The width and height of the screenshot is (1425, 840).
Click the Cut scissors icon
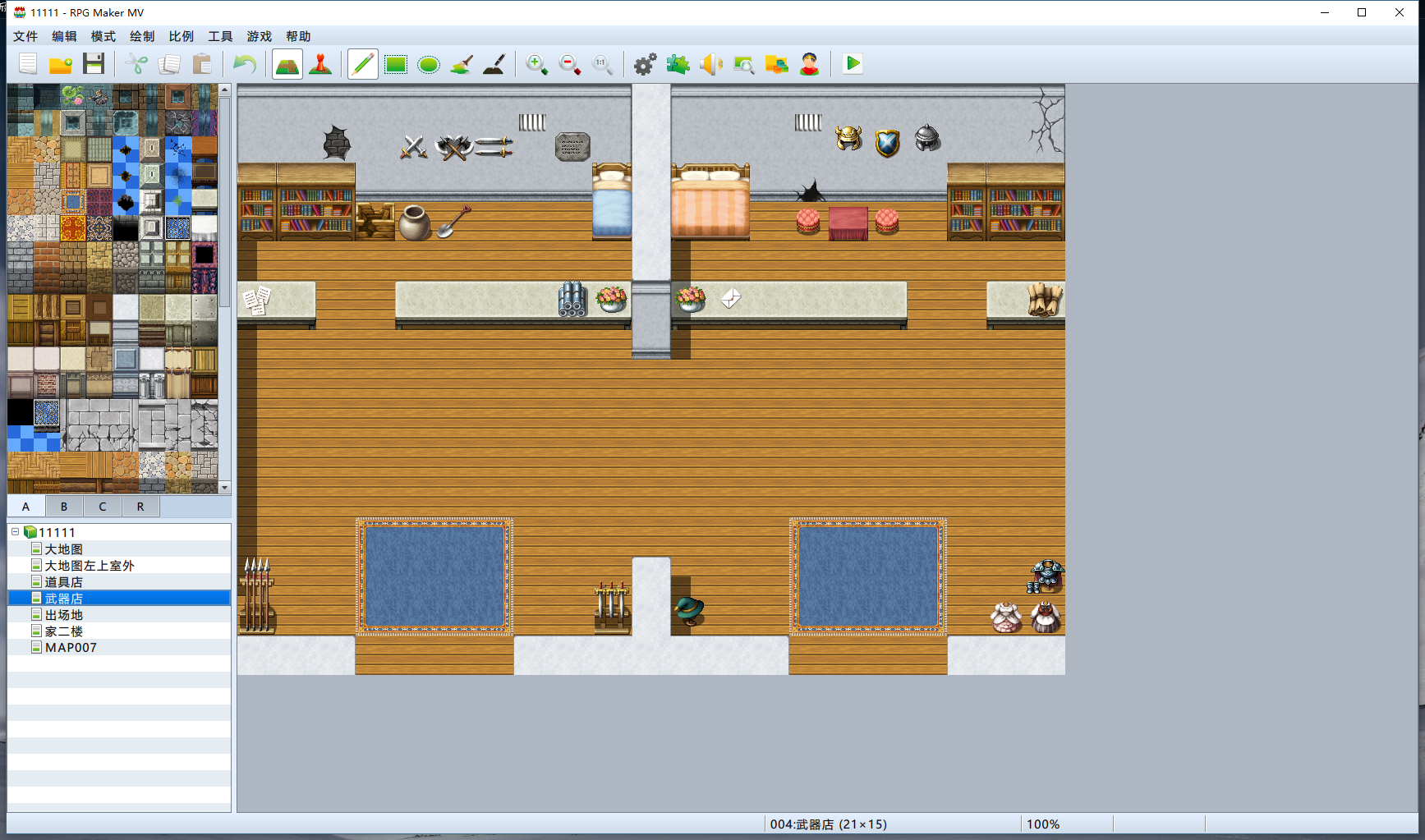tap(136, 64)
